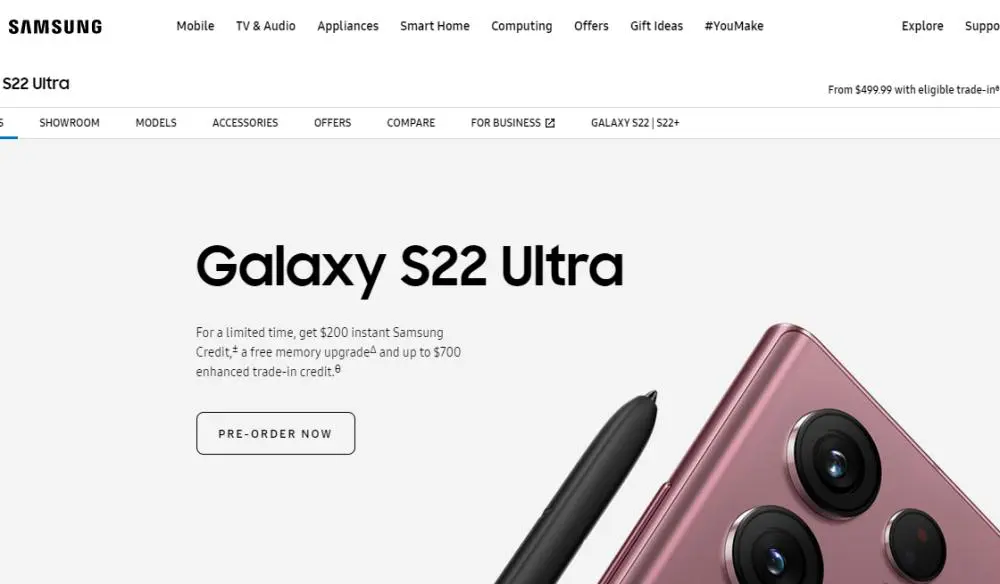Go to the Offers navigation item
The height and width of the screenshot is (584, 1000).
tap(591, 26)
